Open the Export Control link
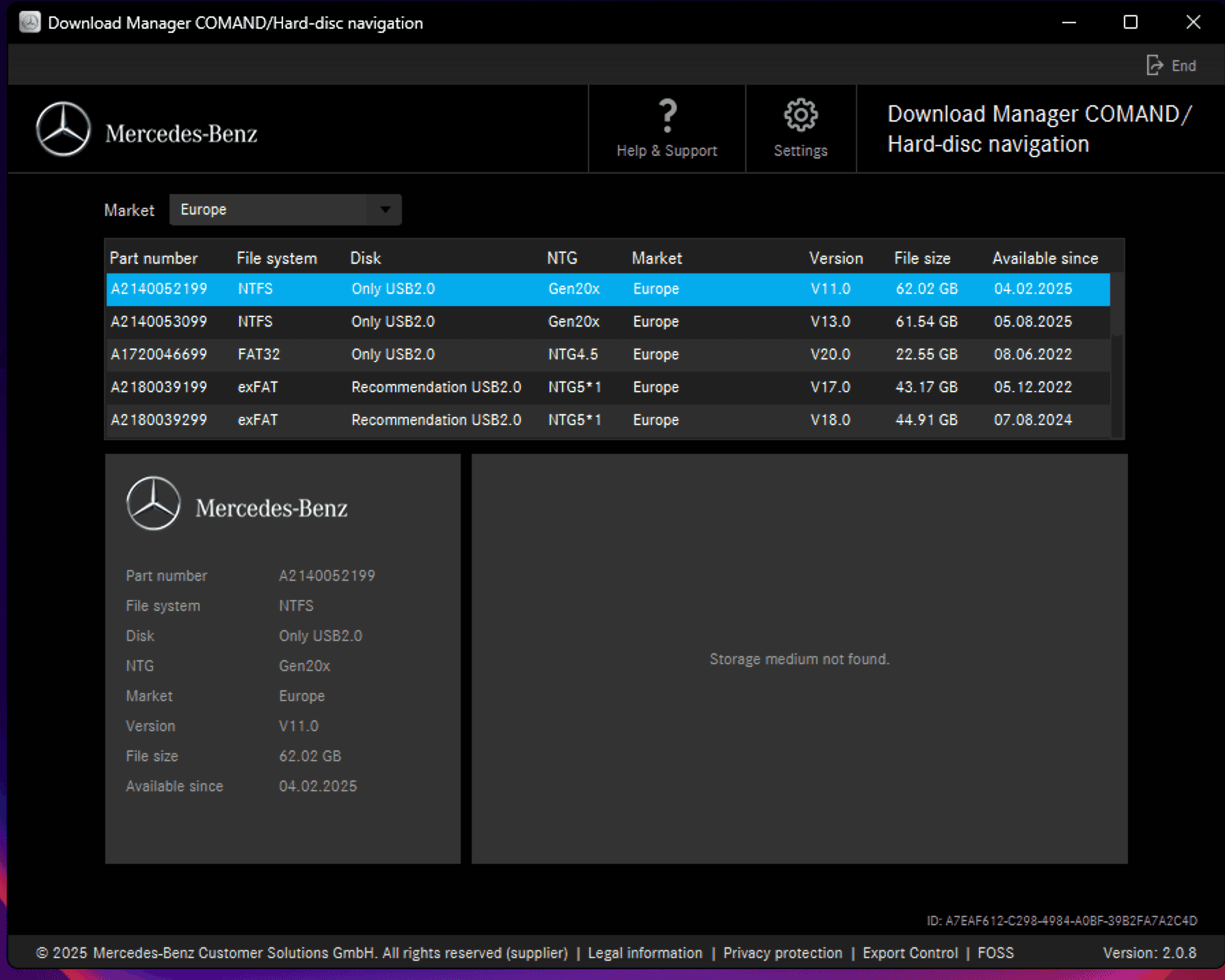The image size is (1225, 980). (x=910, y=953)
